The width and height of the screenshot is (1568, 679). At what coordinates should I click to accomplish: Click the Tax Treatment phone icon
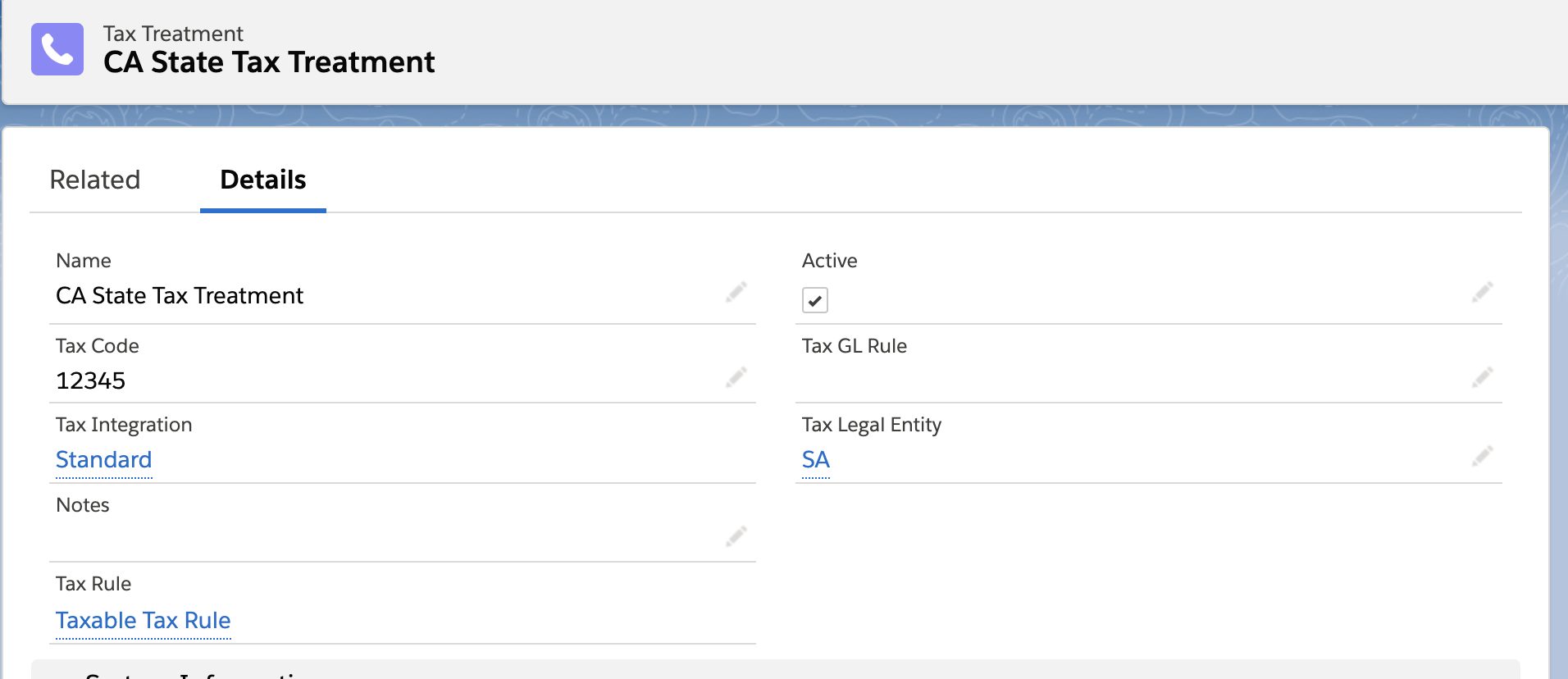pyautogui.click(x=57, y=49)
